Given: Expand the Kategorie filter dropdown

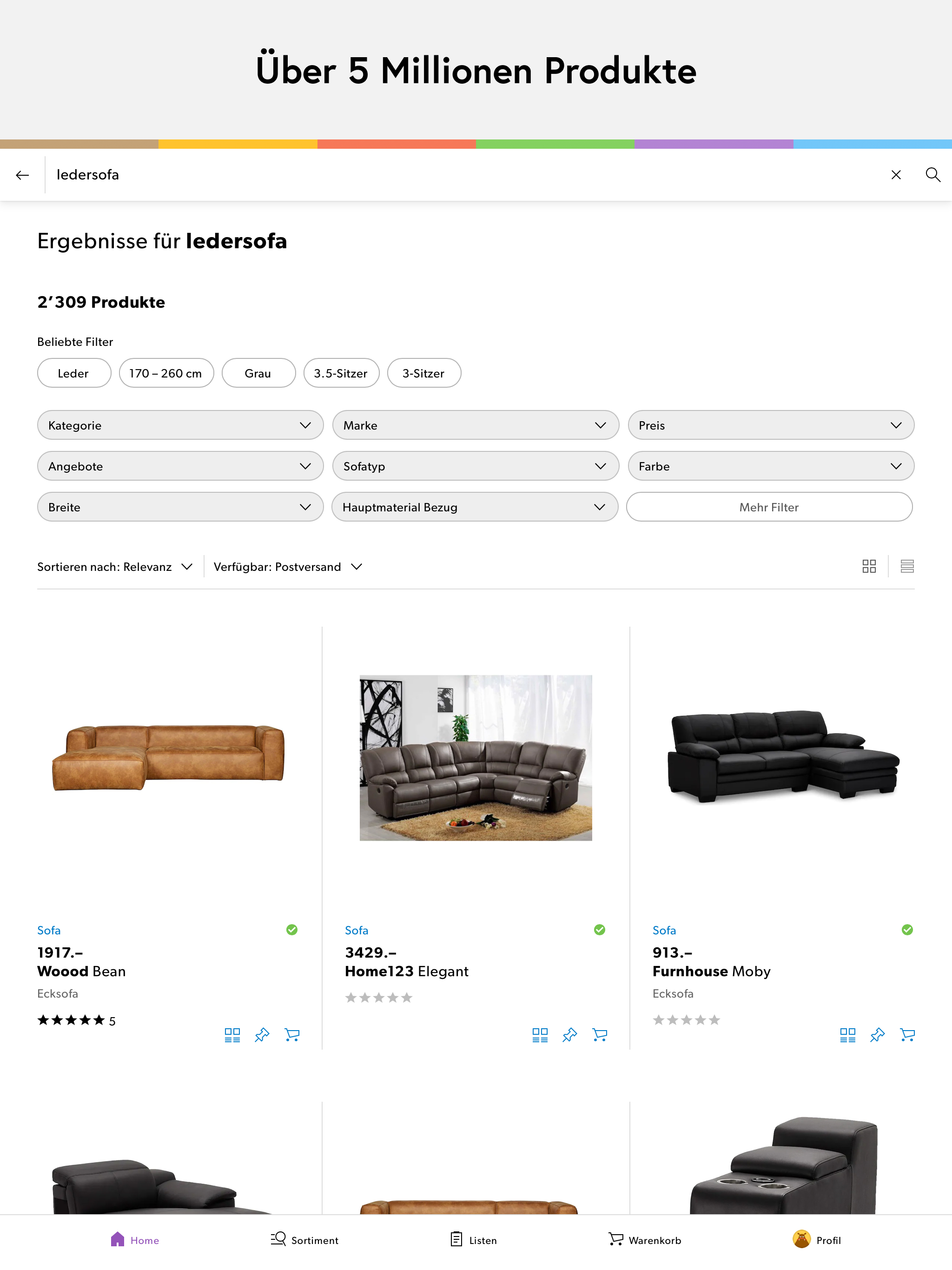Looking at the screenshot, I should 180,425.
